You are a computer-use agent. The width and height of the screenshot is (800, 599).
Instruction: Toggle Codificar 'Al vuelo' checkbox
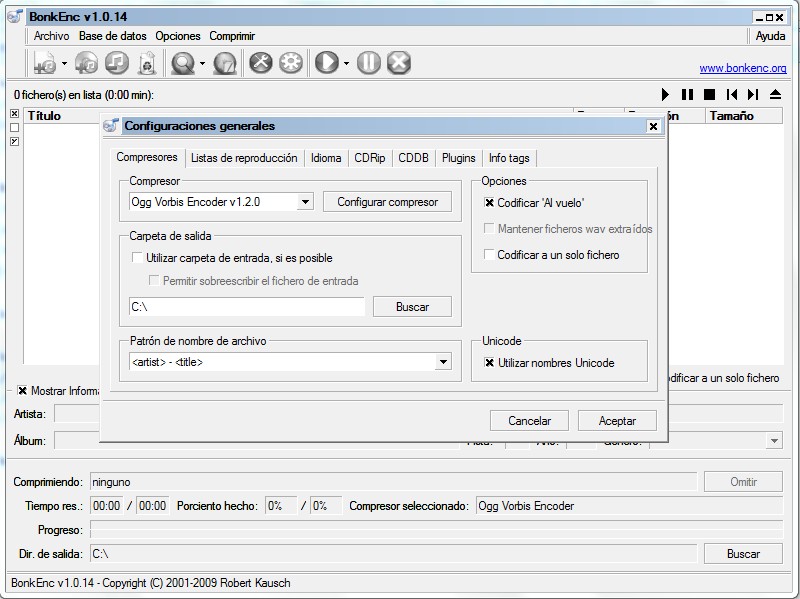pyautogui.click(x=489, y=203)
